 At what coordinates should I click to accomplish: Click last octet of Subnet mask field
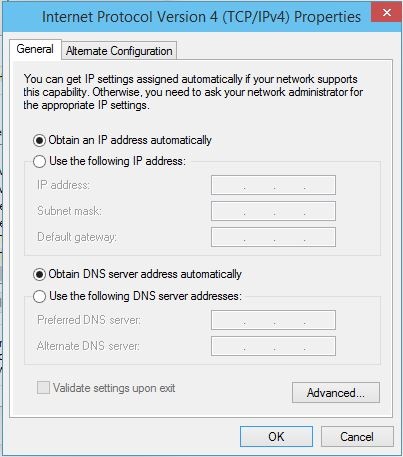tap(319, 211)
